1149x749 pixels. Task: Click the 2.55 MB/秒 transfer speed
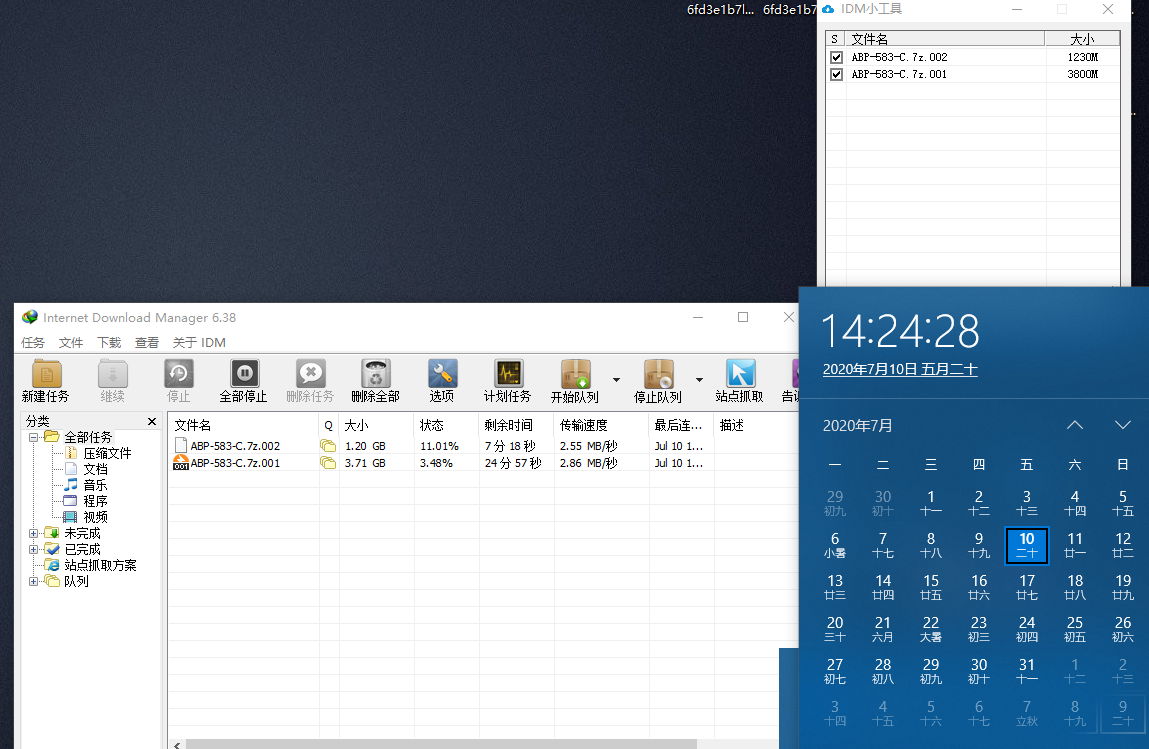588,446
